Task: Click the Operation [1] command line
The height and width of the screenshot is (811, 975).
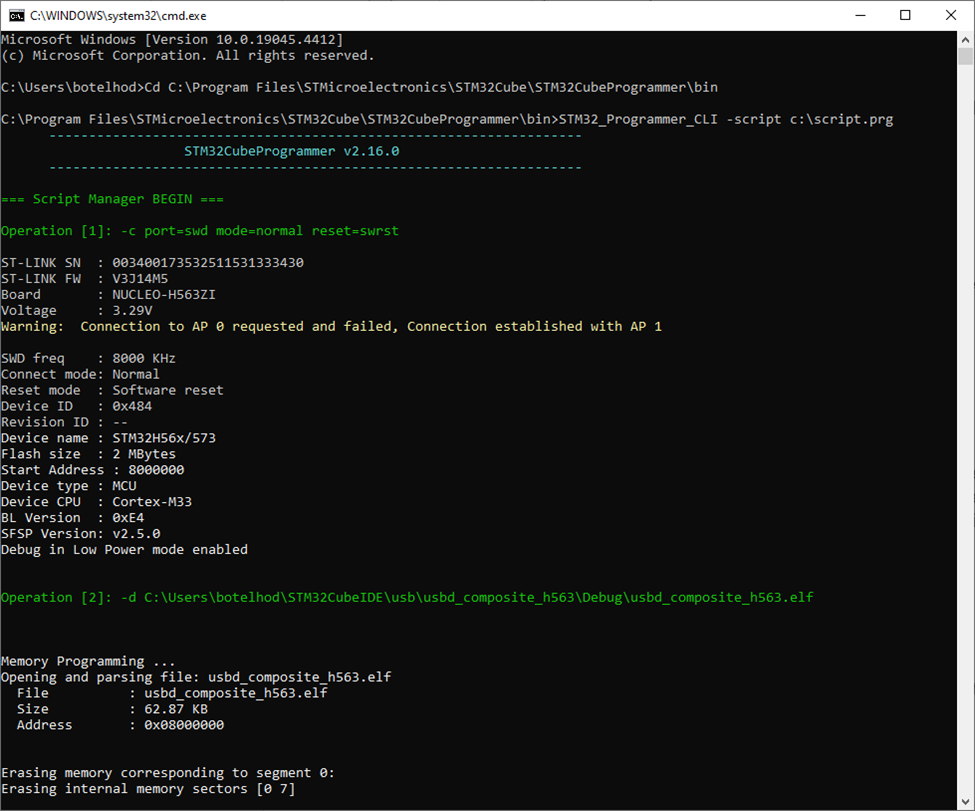Action: (200, 230)
